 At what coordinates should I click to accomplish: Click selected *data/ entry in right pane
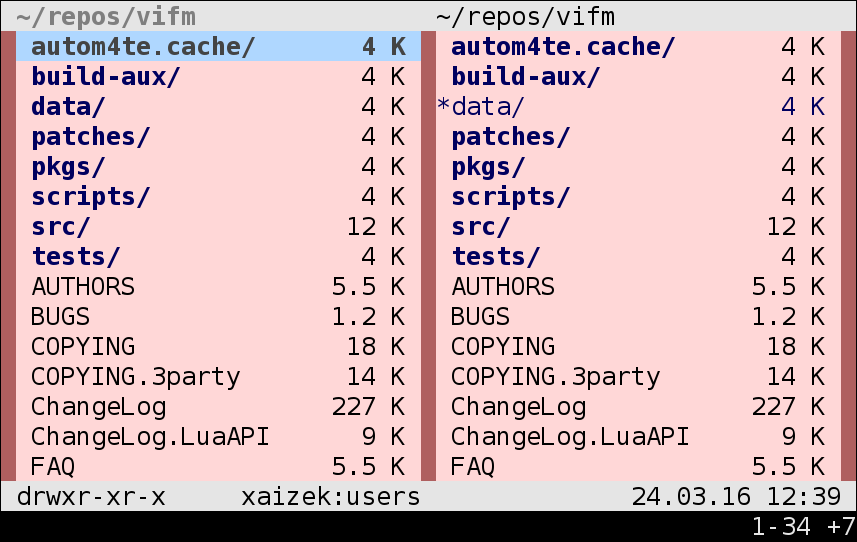[x=638, y=106]
